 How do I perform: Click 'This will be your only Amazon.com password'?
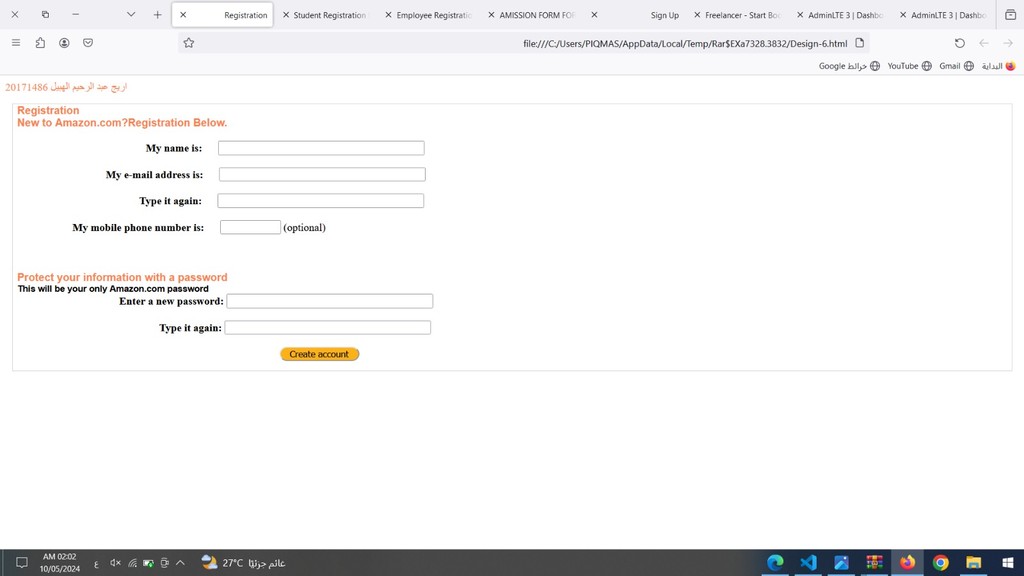[x=113, y=289]
